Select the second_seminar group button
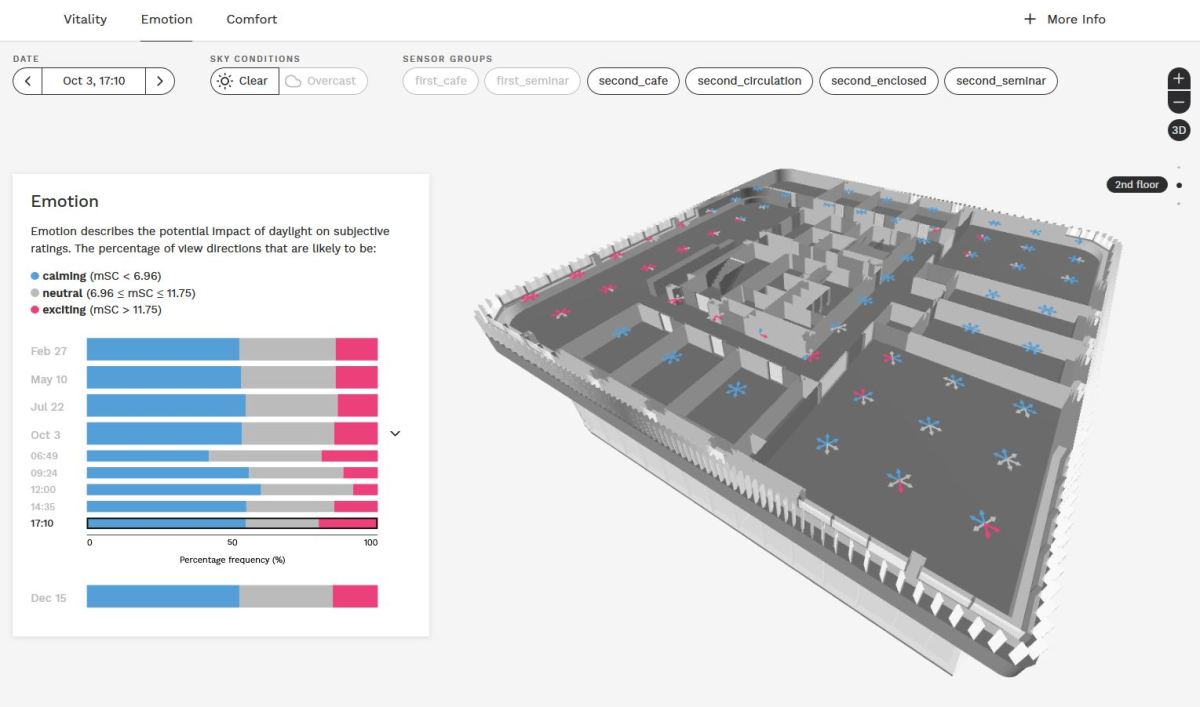Image resolution: width=1200 pixels, height=707 pixels. 1000,81
